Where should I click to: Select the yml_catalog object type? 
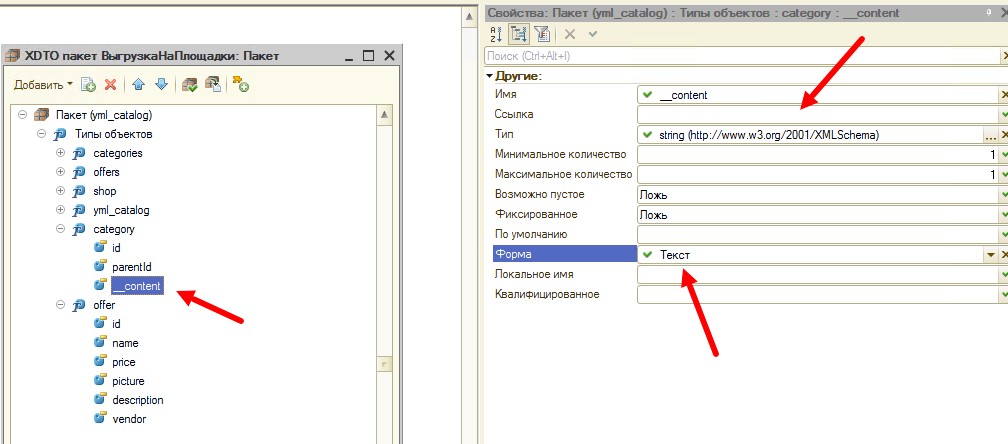[121, 210]
